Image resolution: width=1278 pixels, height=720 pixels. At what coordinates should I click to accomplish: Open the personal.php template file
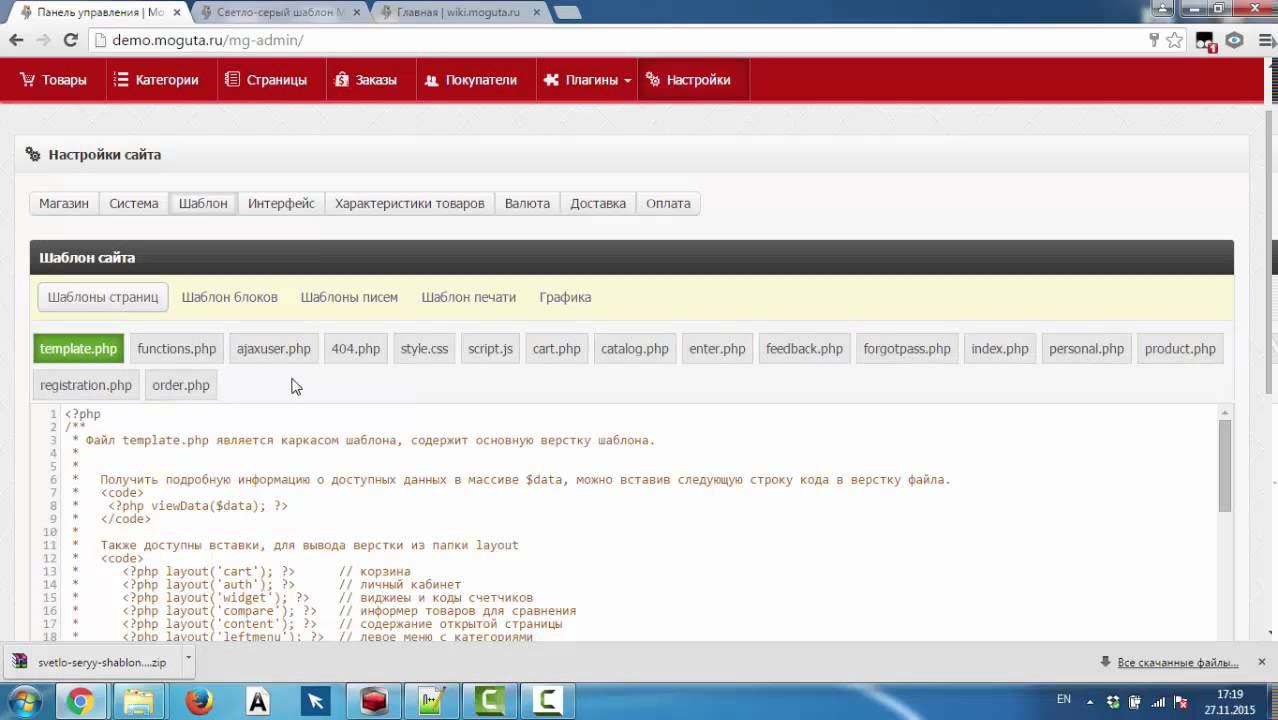tap(1086, 349)
